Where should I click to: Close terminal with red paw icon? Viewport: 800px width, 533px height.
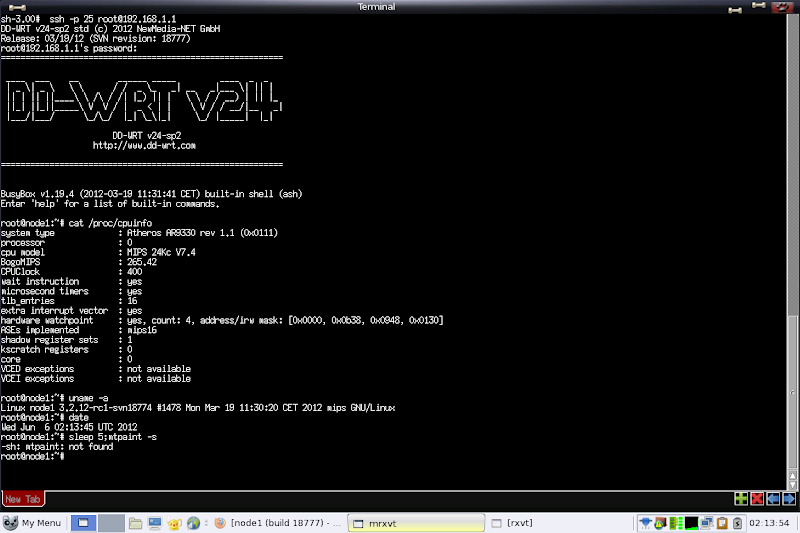(782, 7)
